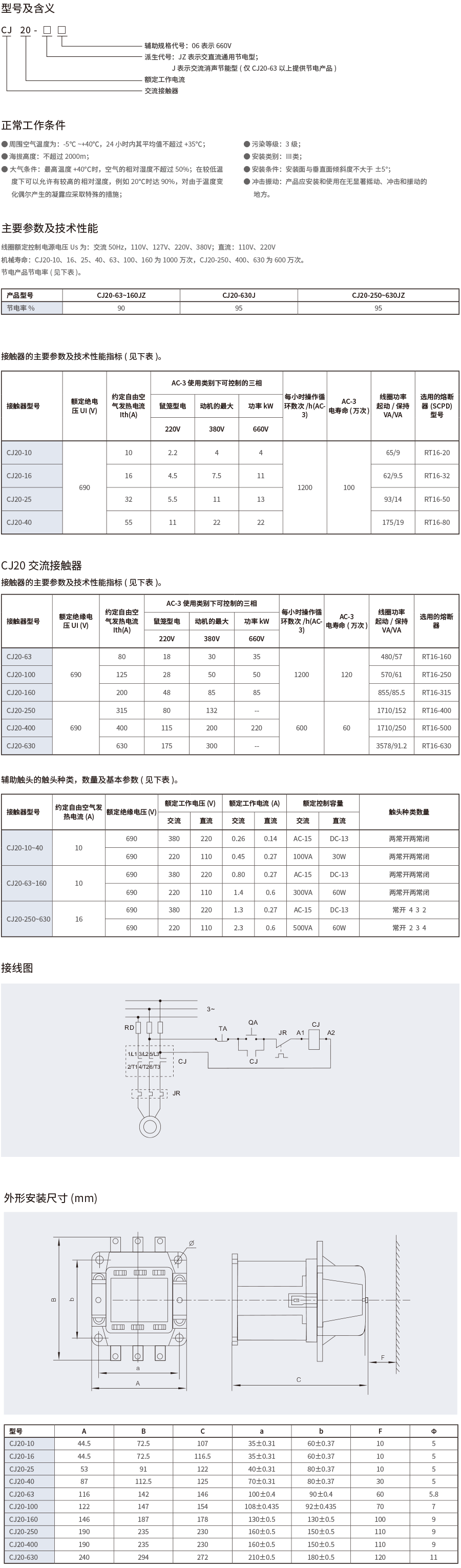
Task: Click the contact cell '常开 4 3 2'
Action: (409, 910)
